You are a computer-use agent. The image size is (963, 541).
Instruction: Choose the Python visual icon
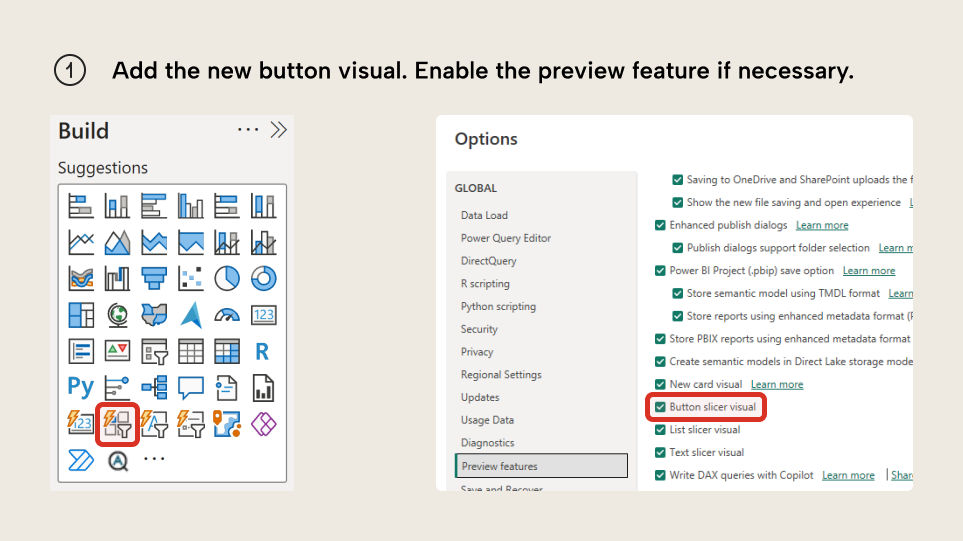[x=81, y=387]
